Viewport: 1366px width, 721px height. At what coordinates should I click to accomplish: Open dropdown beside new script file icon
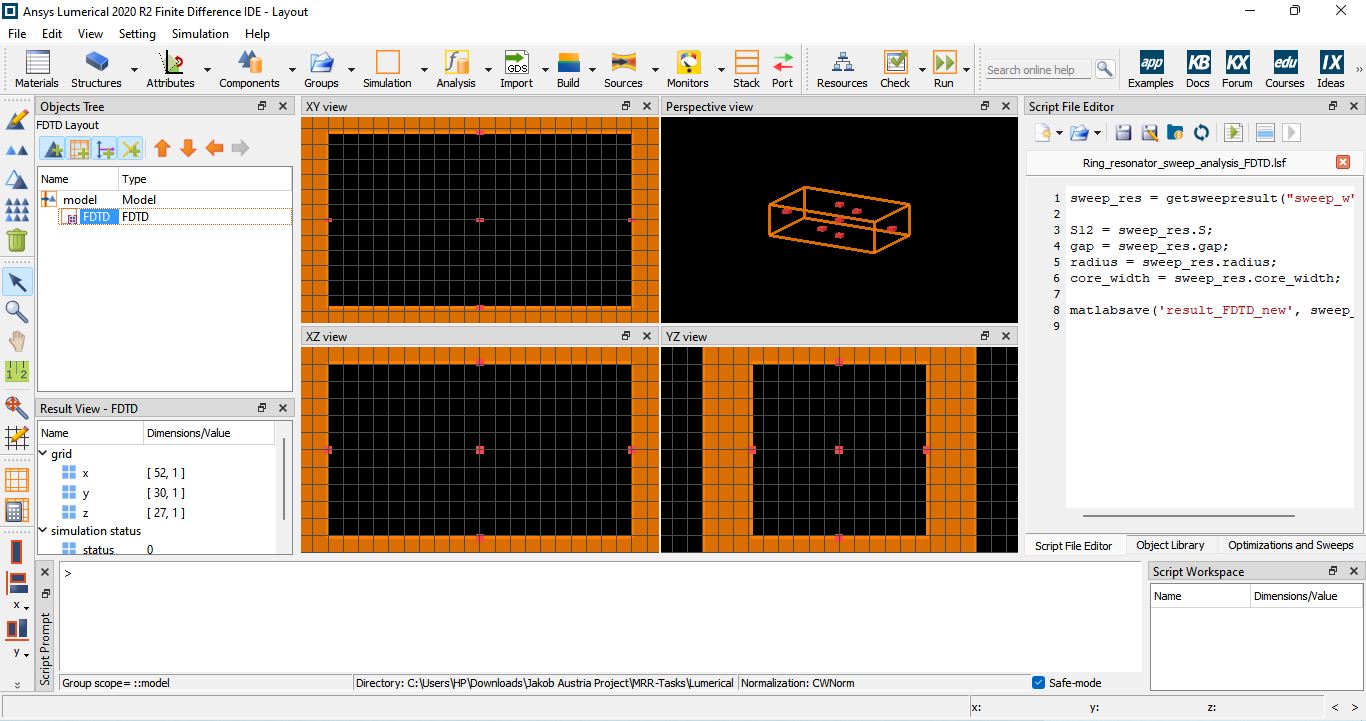pos(1059,133)
